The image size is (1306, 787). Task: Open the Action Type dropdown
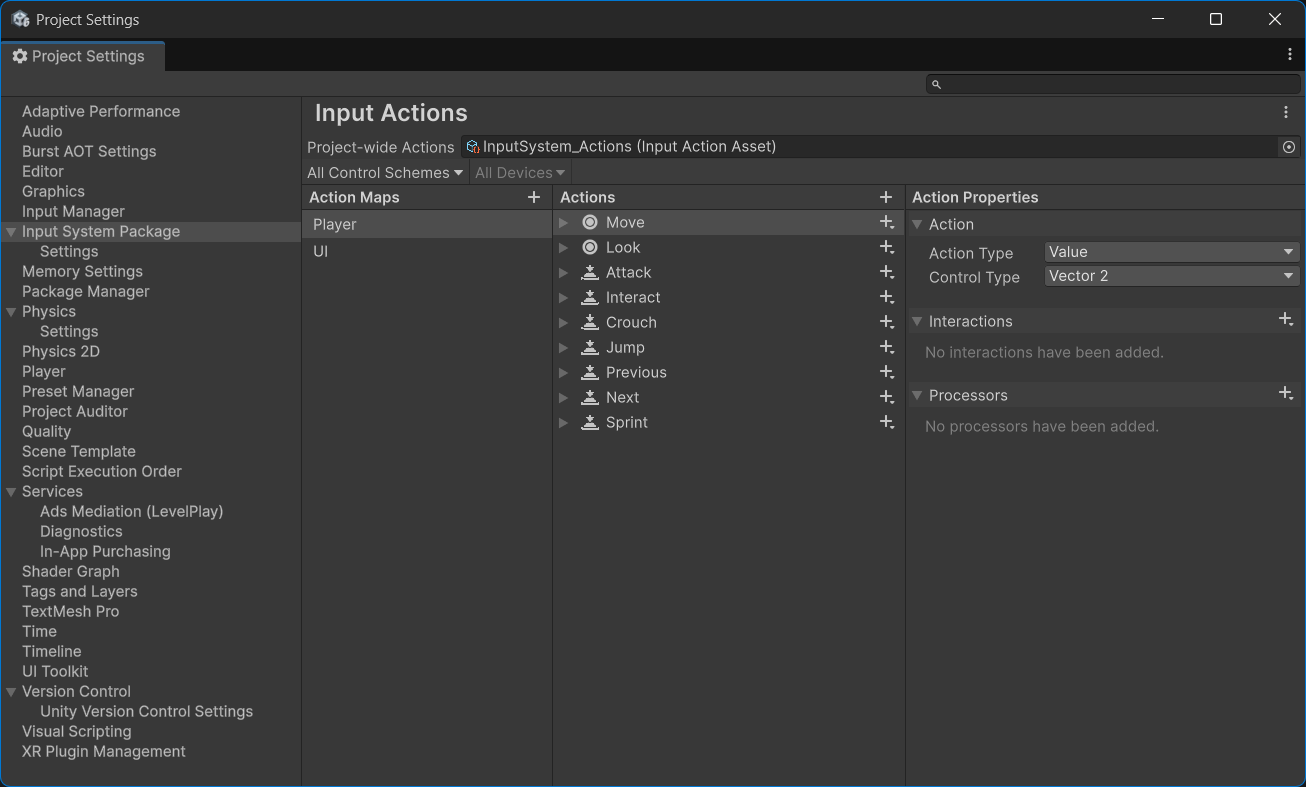pos(1172,252)
